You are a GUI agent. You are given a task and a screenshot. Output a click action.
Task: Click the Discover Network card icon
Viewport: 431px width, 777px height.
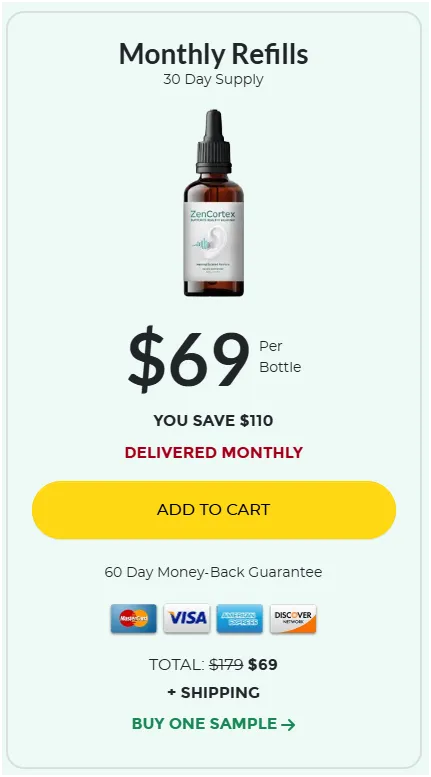[293, 618]
